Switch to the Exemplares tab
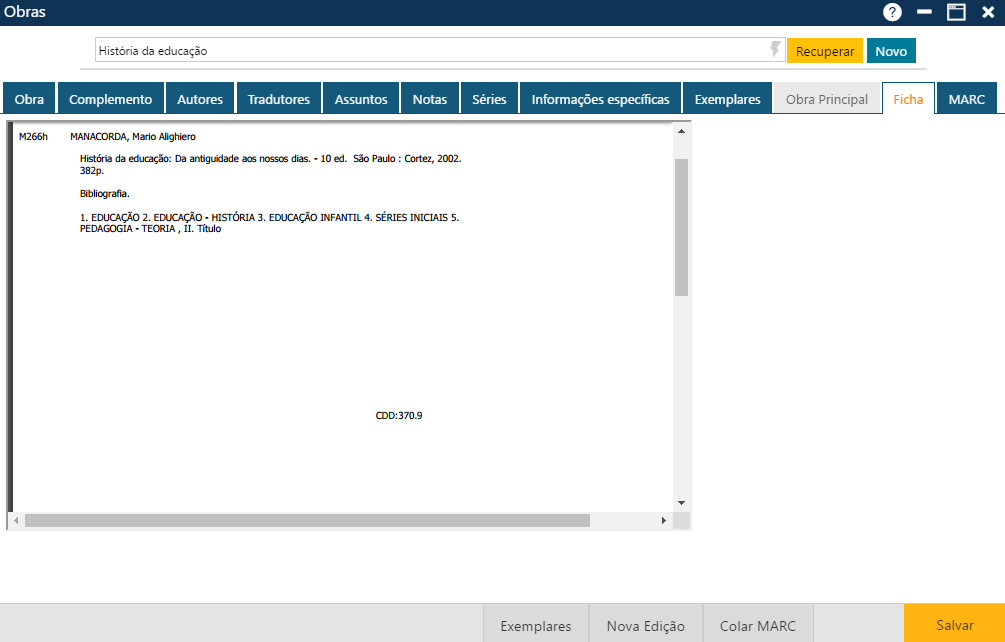This screenshot has width=1005, height=642. (x=728, y=98)
